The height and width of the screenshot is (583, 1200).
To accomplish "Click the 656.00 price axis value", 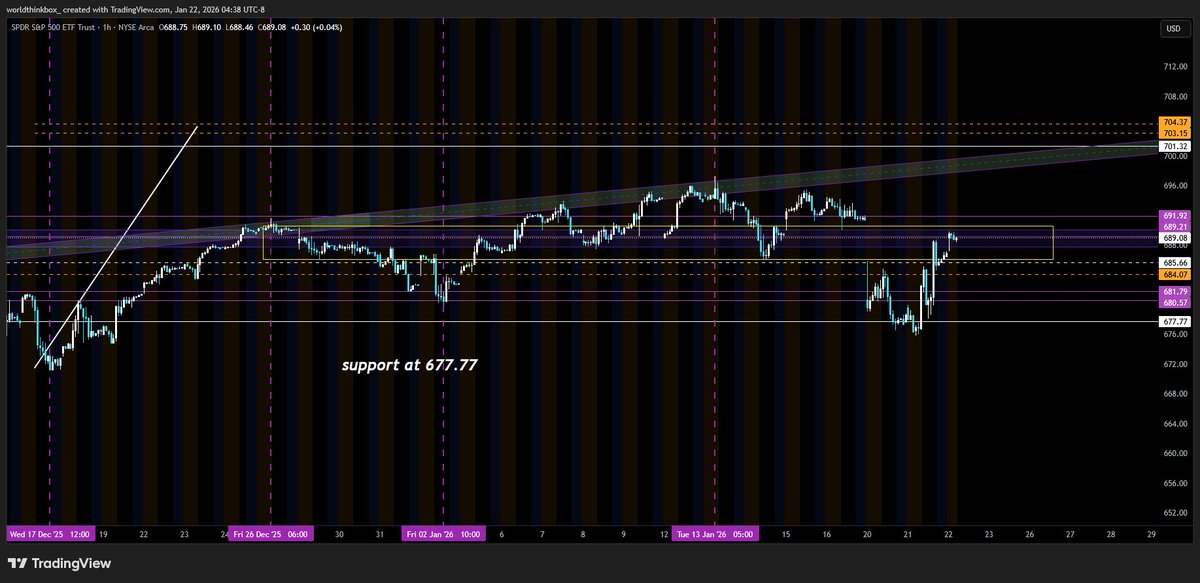I will pos(1174,482).
